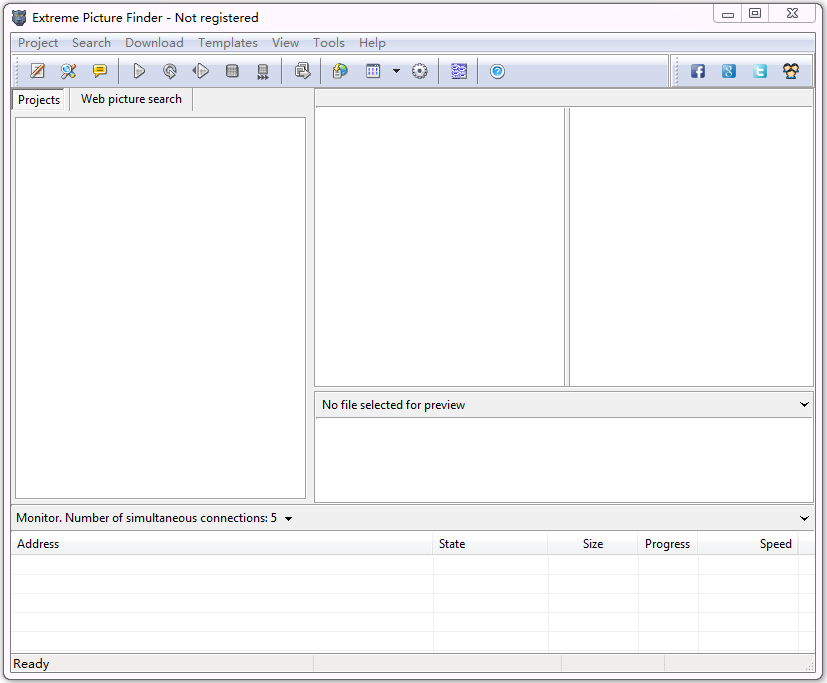The image size is (827, 683).
Task: Switch to Web picture search tab
Action: coord(131,99)
